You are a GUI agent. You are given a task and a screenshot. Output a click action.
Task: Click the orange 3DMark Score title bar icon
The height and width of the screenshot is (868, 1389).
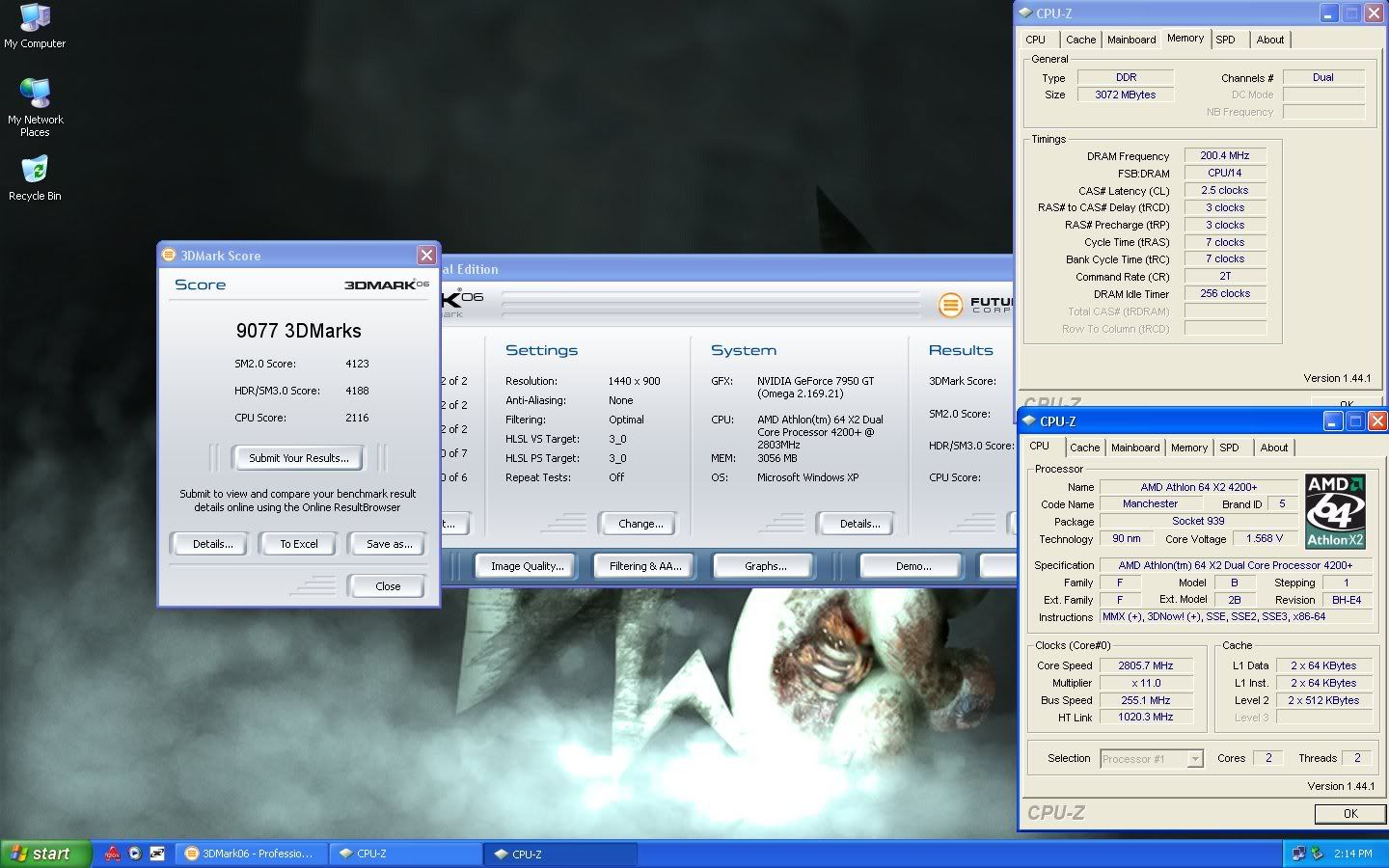pyautogui.click(x=170, y=255)
